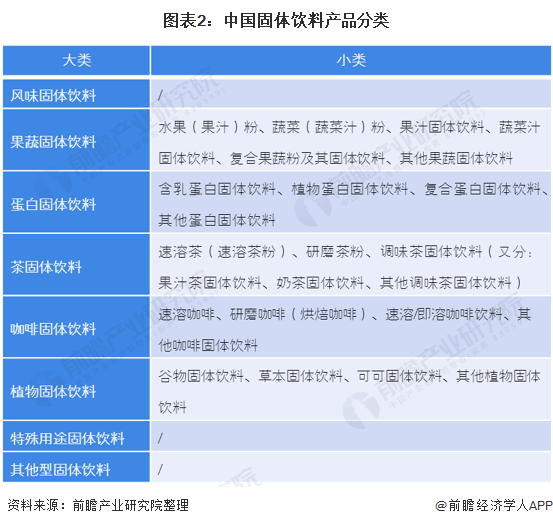Click the source note 资料来源：前瞻产业研究院整理
The width and height of the screenshot is (553, 526).
(x=98, y=505)
